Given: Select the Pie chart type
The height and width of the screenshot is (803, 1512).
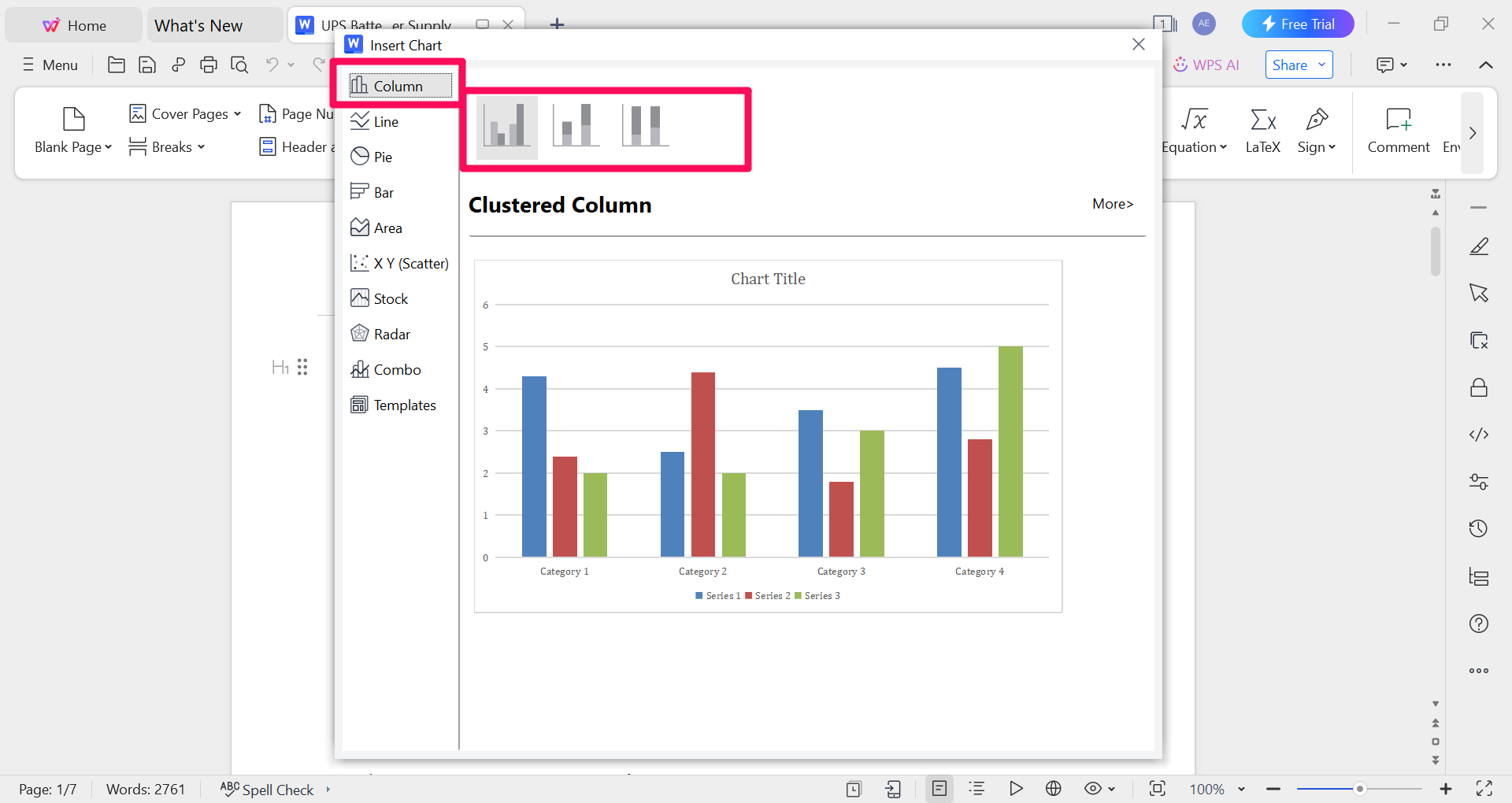Looking at the screenshot, I should 382,156.
